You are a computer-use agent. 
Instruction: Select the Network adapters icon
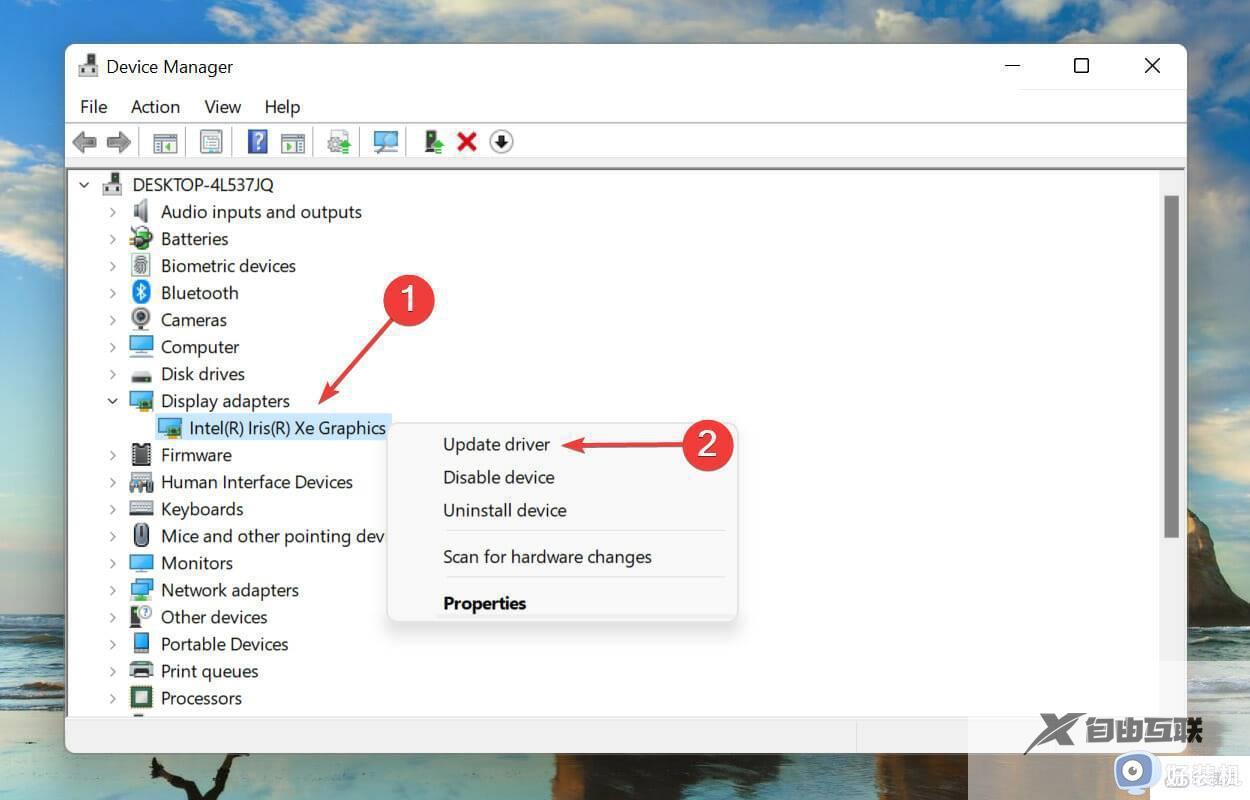(141, 590)
